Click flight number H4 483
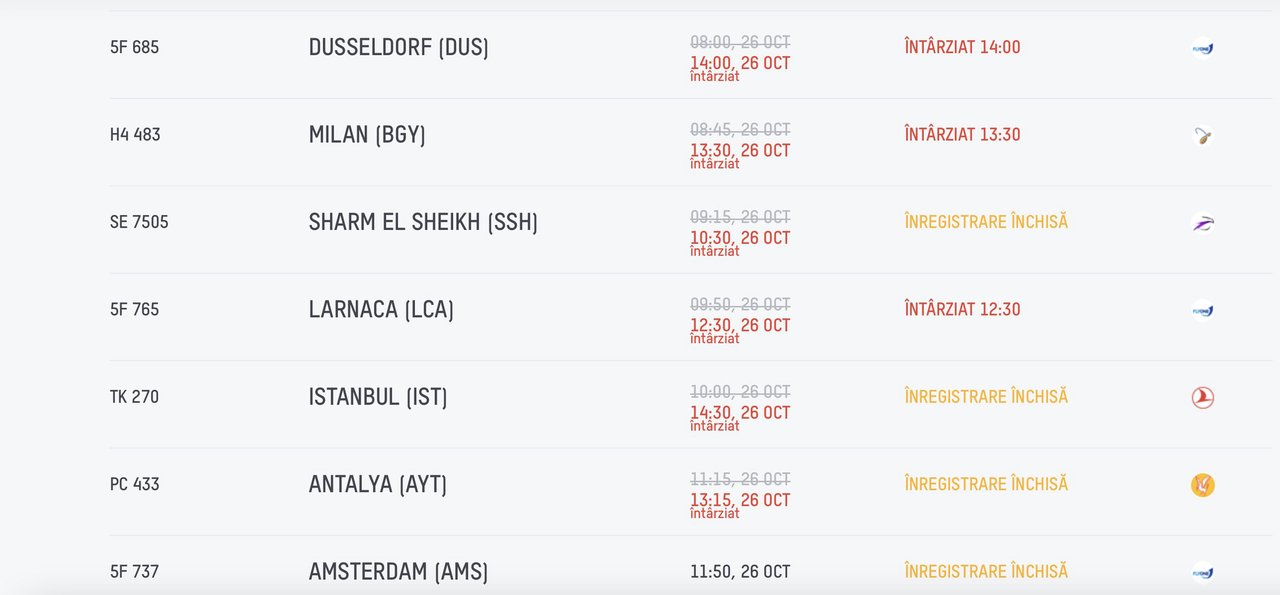 click(135, 135)
